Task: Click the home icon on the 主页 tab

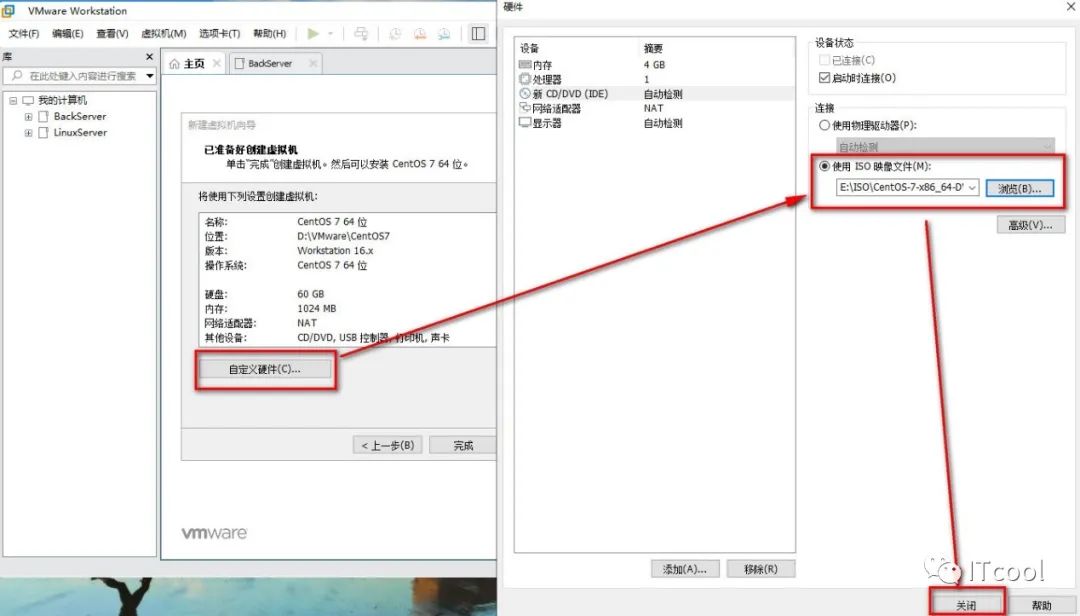Action: pyautogui.click(x=174, y=63)
